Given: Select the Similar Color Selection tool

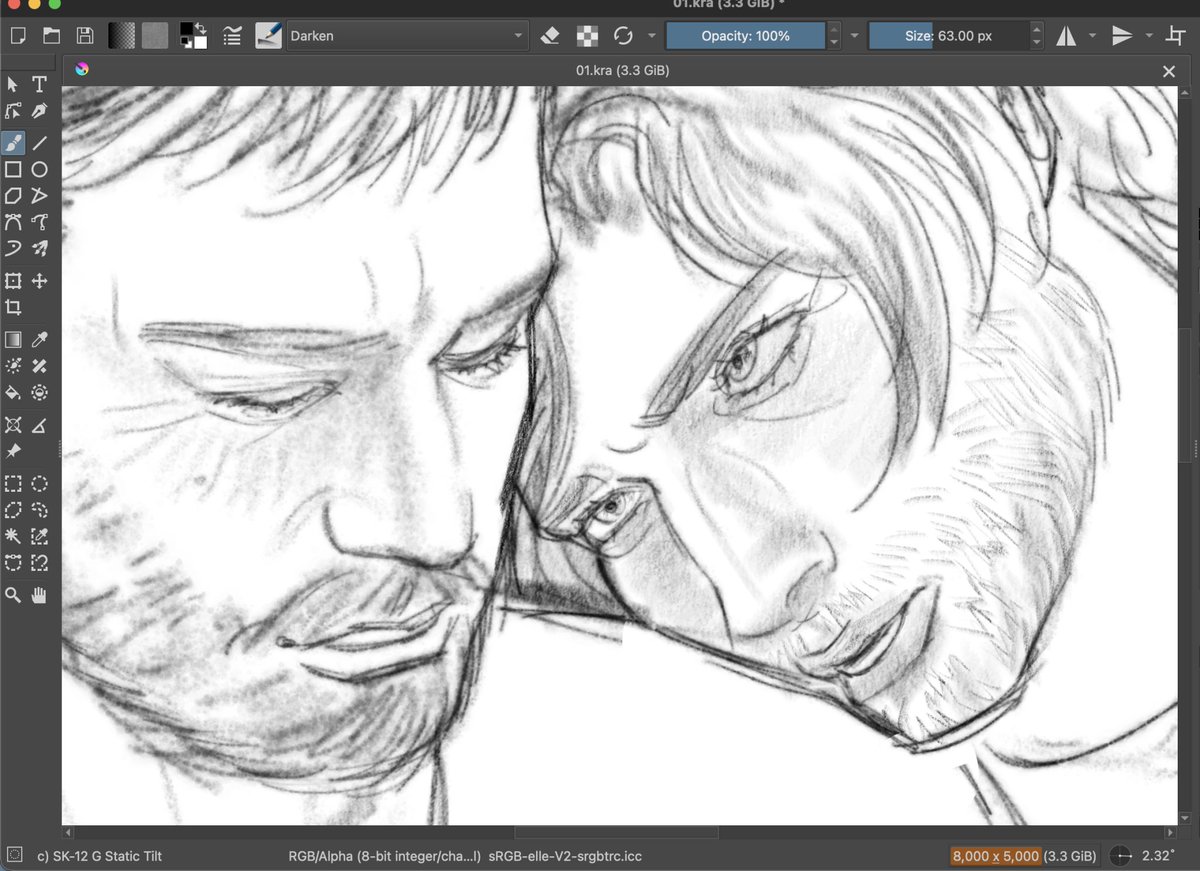Looking at the screenshot, I should tap(39, 536).
